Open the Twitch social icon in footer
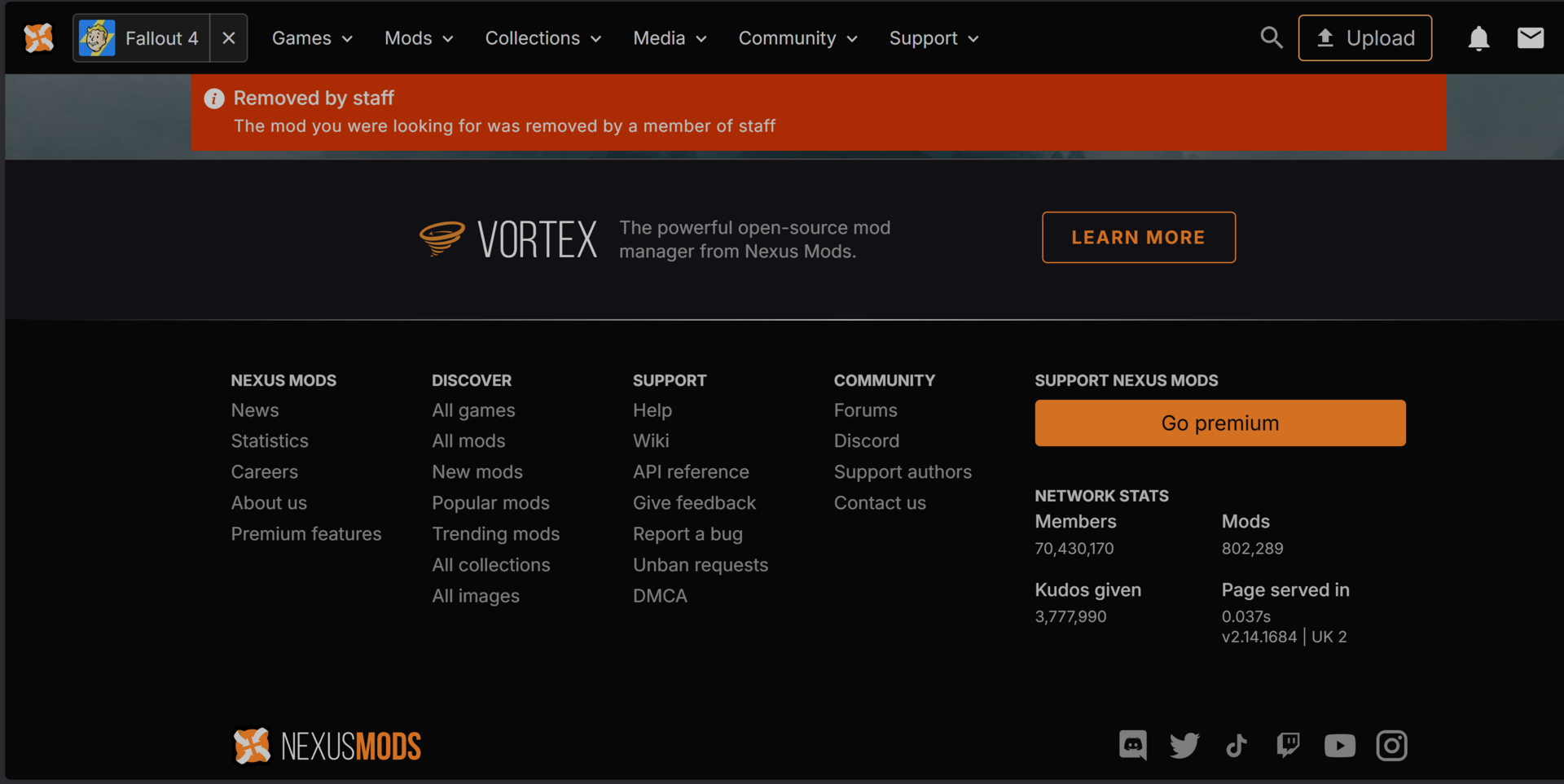1564x784 pixels. point(1288,745)
